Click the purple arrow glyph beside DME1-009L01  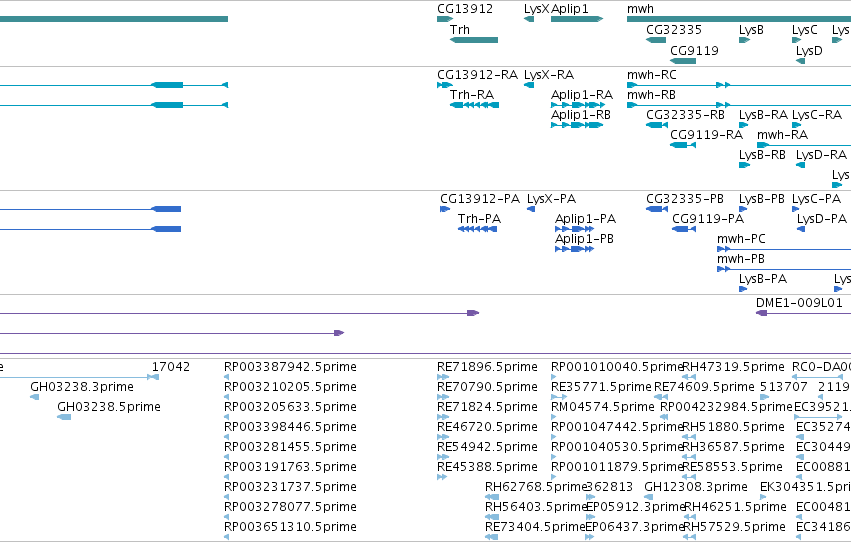tap(761, 313)
